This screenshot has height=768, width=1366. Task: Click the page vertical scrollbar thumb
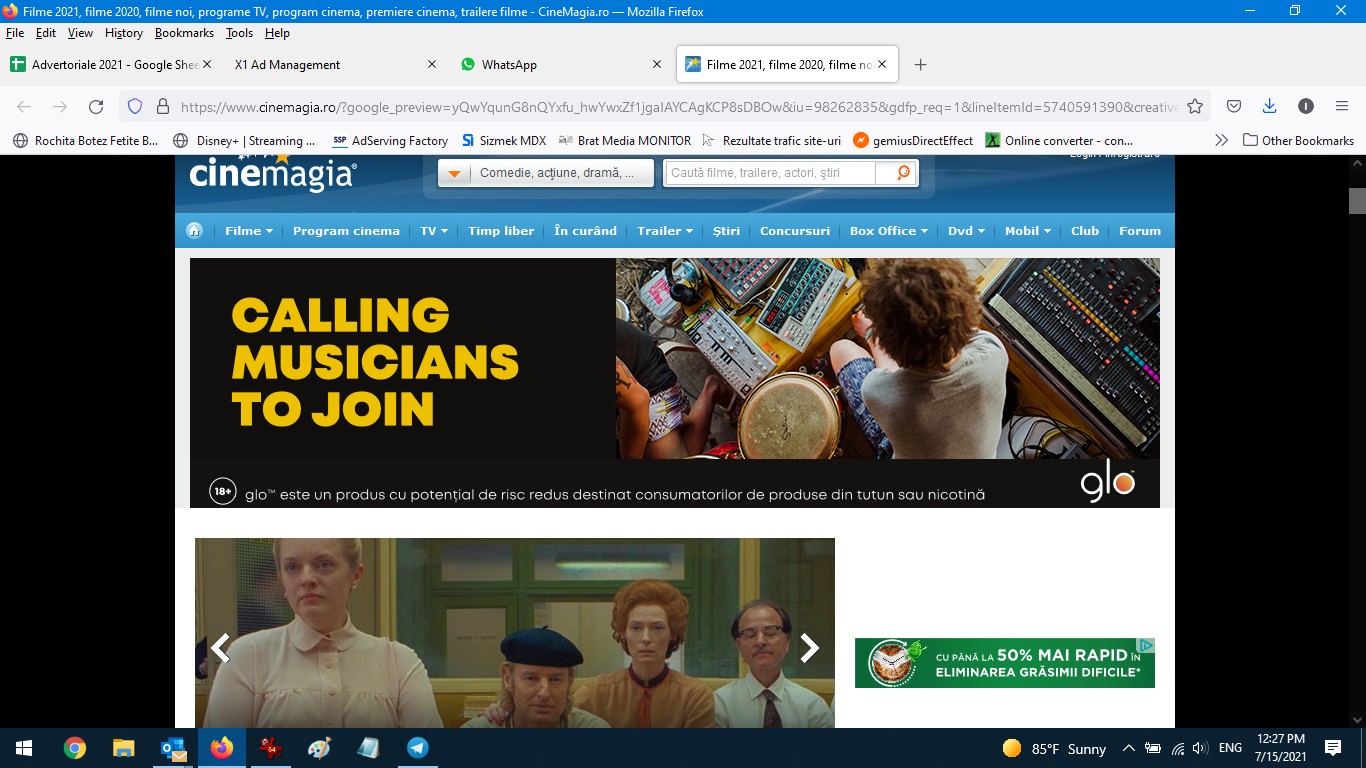click(x=1357, y=200)
